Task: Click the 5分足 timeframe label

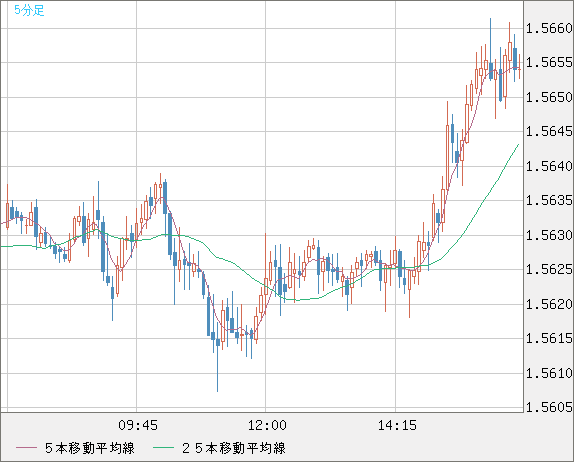Action: pos(29,10)
